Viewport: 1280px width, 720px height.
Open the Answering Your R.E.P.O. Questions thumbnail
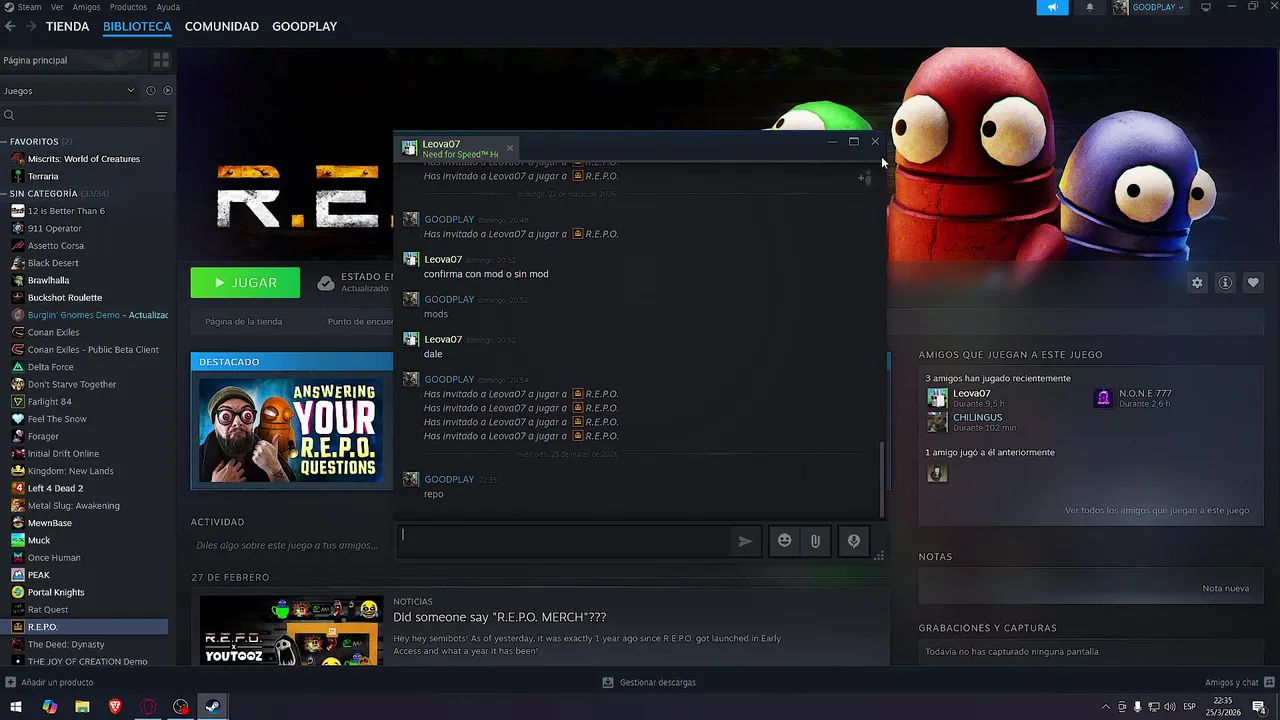click(x=291, y=429)
